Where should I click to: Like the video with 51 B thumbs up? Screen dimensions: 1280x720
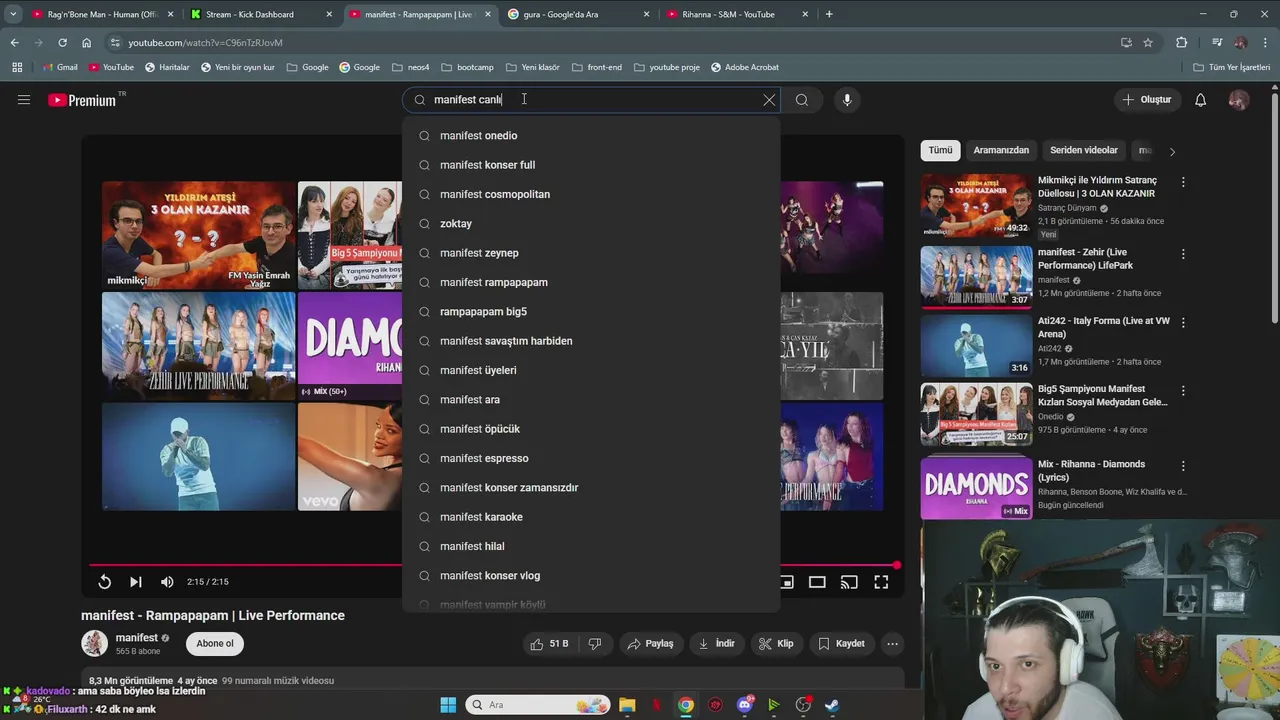(549, 644)
